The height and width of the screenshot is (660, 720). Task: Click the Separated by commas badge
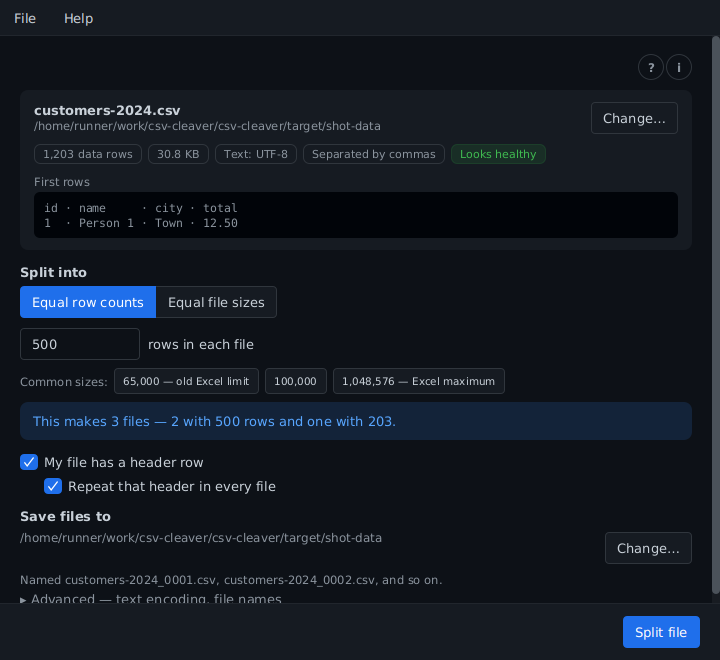pyautogui.click(x=374, y=154)
